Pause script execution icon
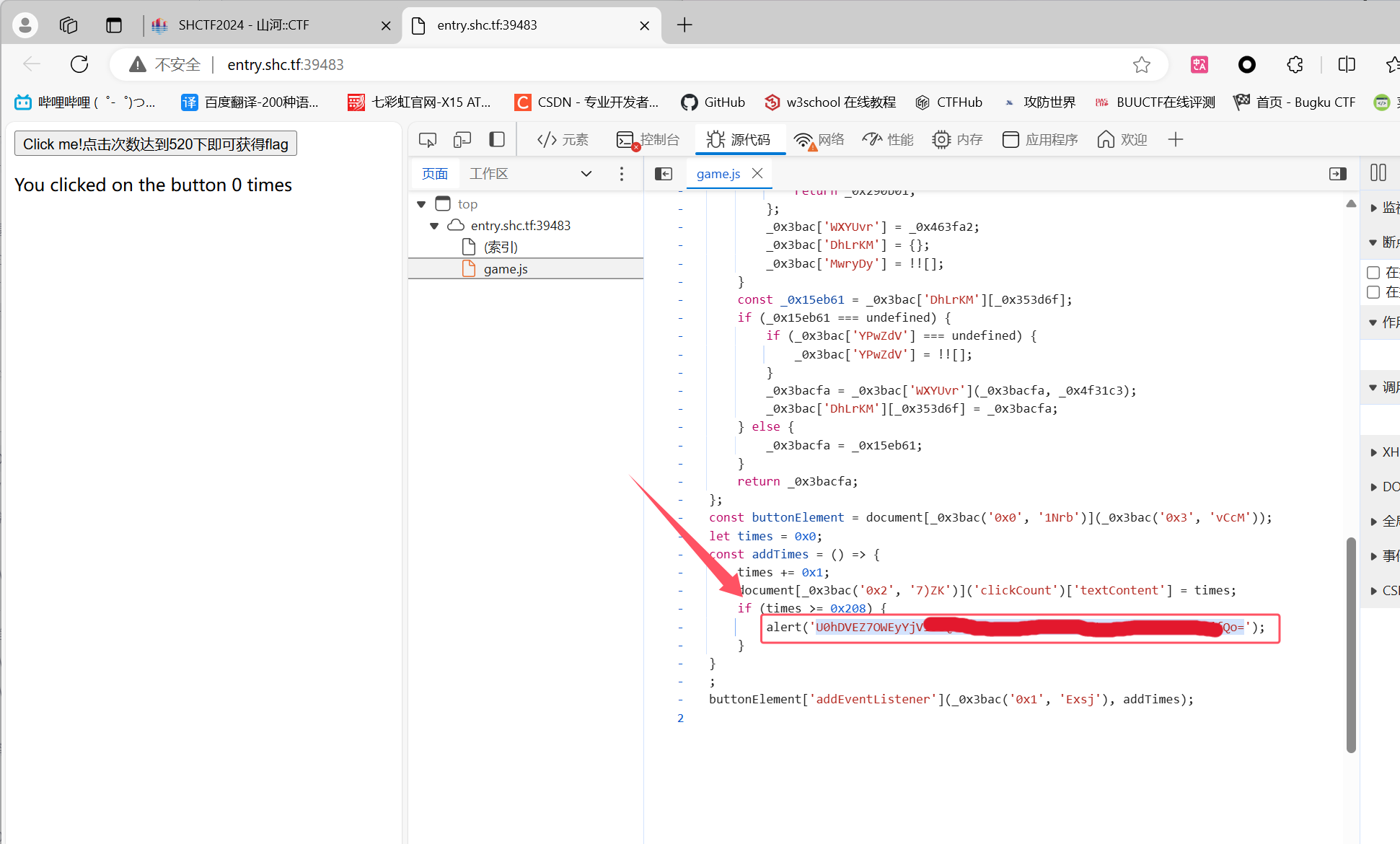Image resolution: width=1400 pixels, height=844 pixels. [x=1378, y=172]
